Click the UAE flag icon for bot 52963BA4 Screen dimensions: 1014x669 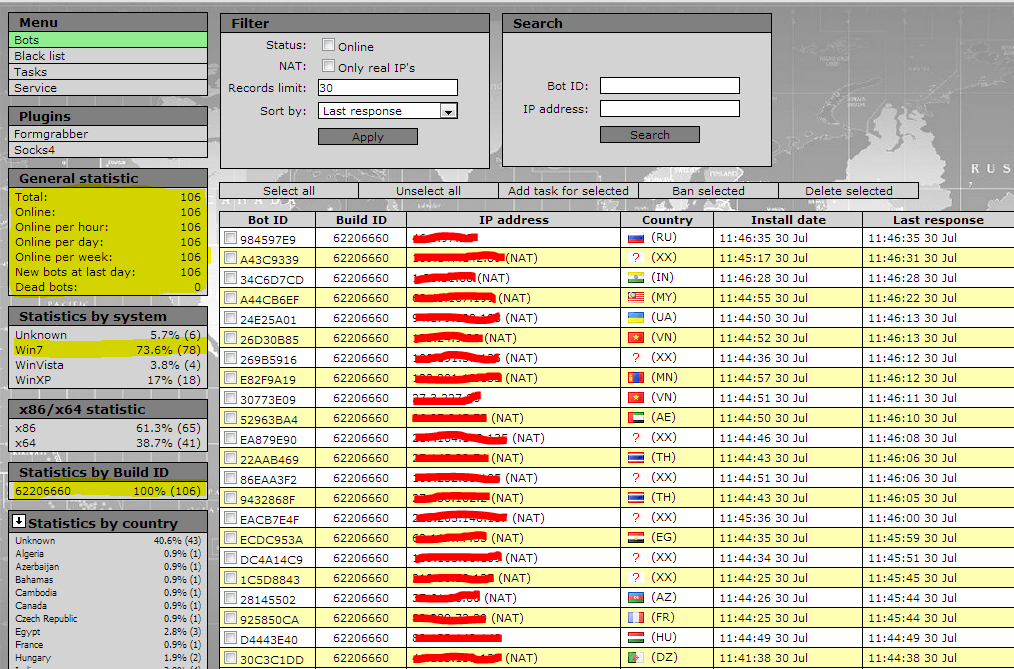point(636,418)
